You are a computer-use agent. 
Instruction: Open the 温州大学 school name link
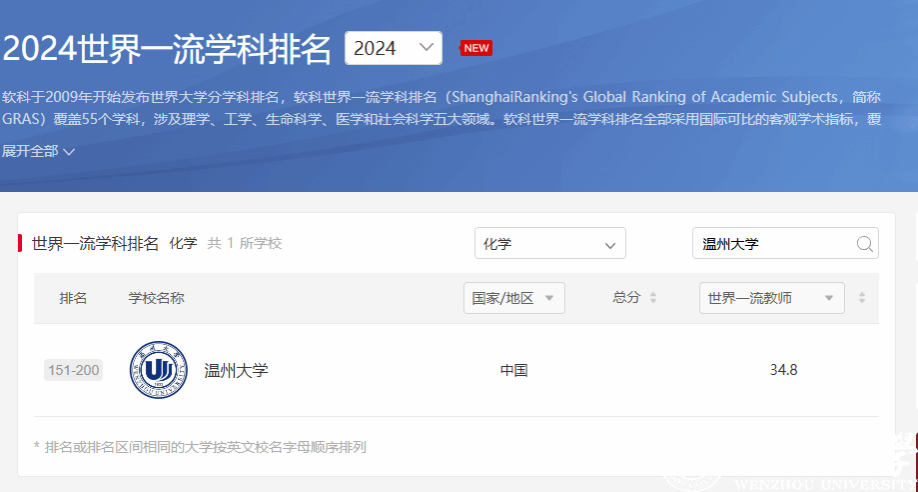(x=236, y=371)
